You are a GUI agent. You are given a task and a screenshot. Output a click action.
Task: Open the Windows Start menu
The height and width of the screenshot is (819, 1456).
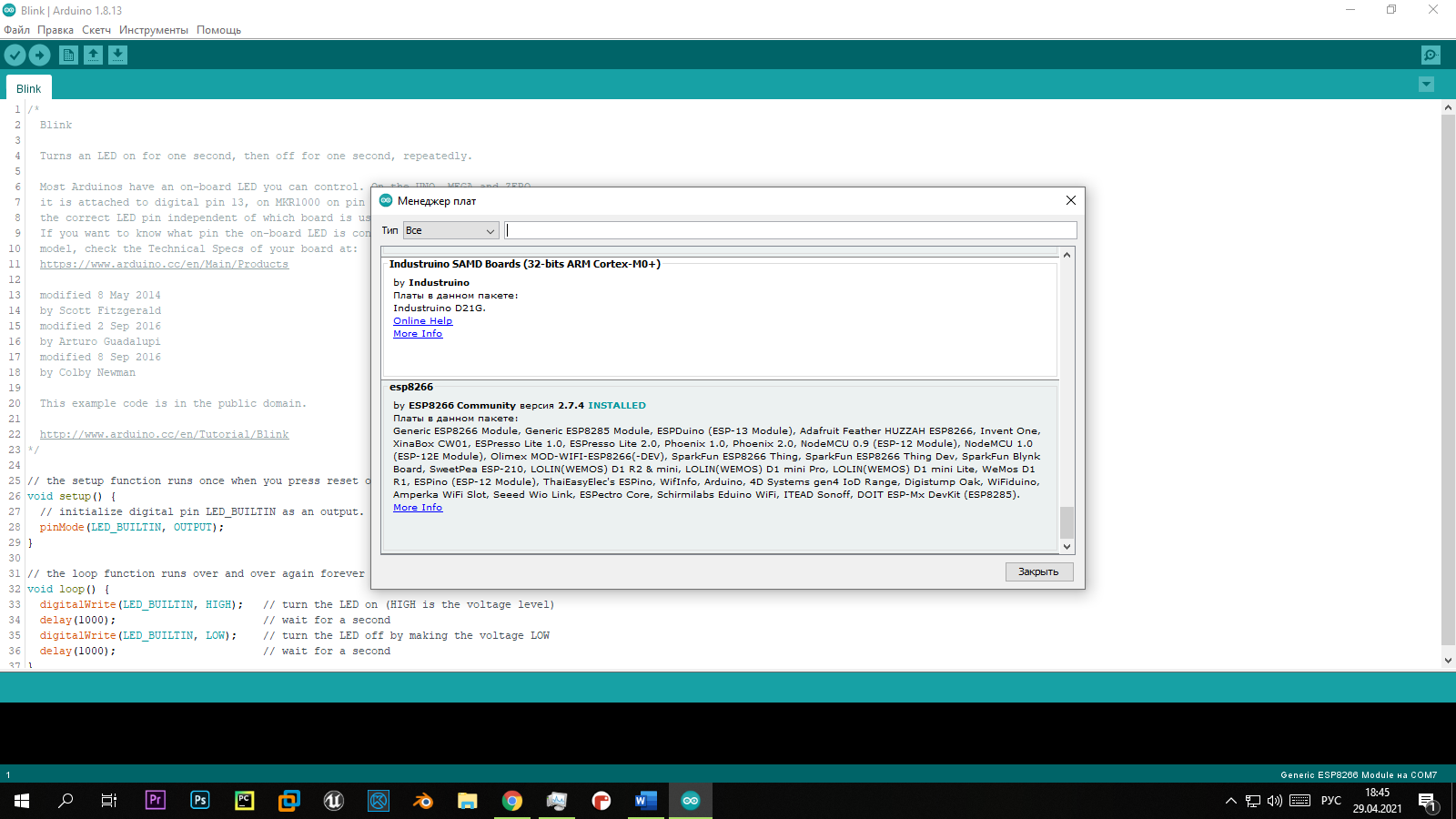22,801
